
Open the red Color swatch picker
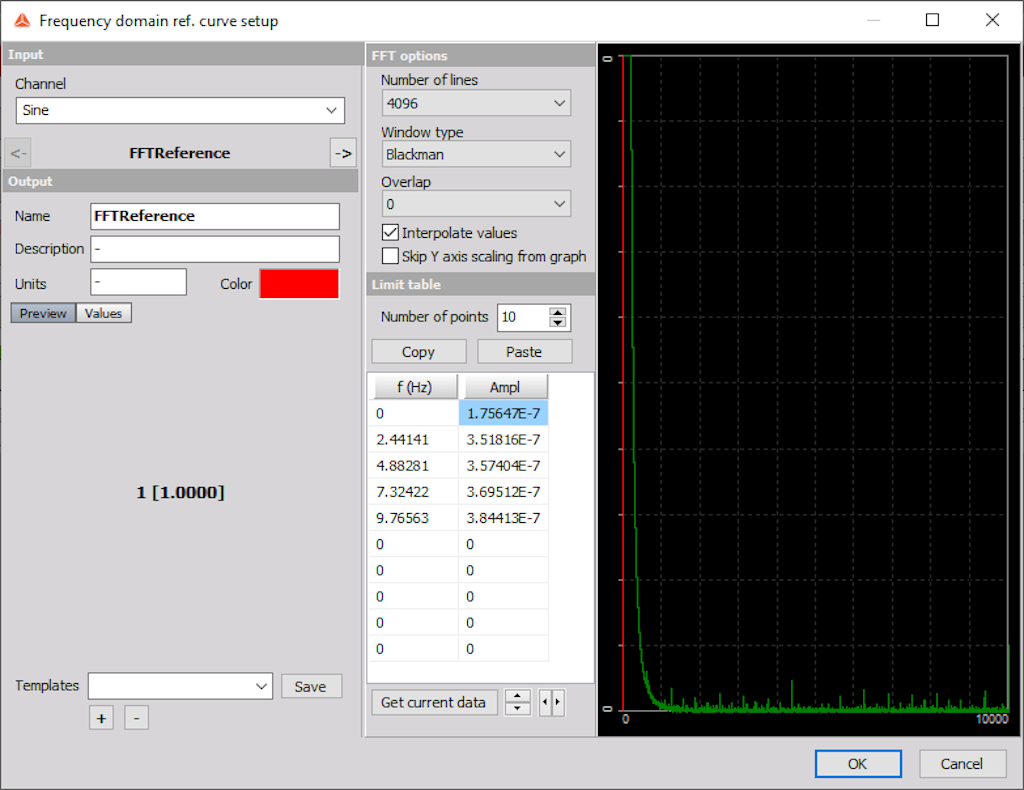click(x=299, y=284)
